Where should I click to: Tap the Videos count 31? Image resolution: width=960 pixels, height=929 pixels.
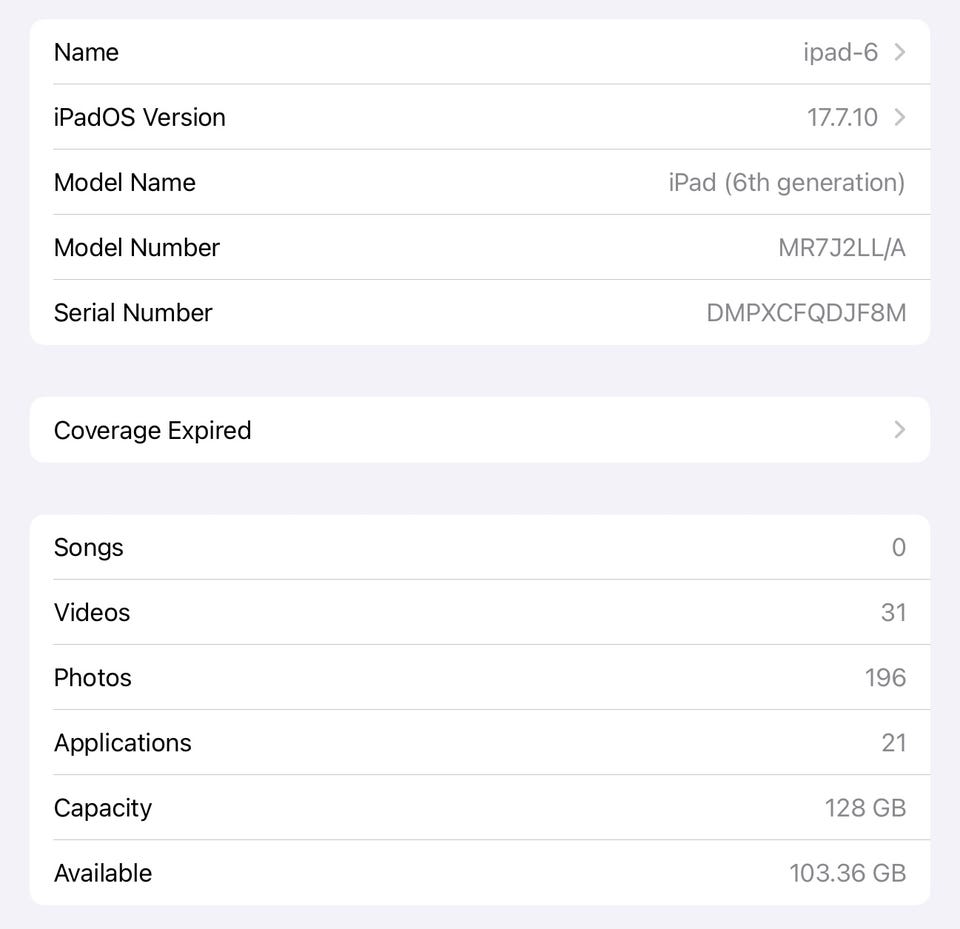tap(893, 612)
